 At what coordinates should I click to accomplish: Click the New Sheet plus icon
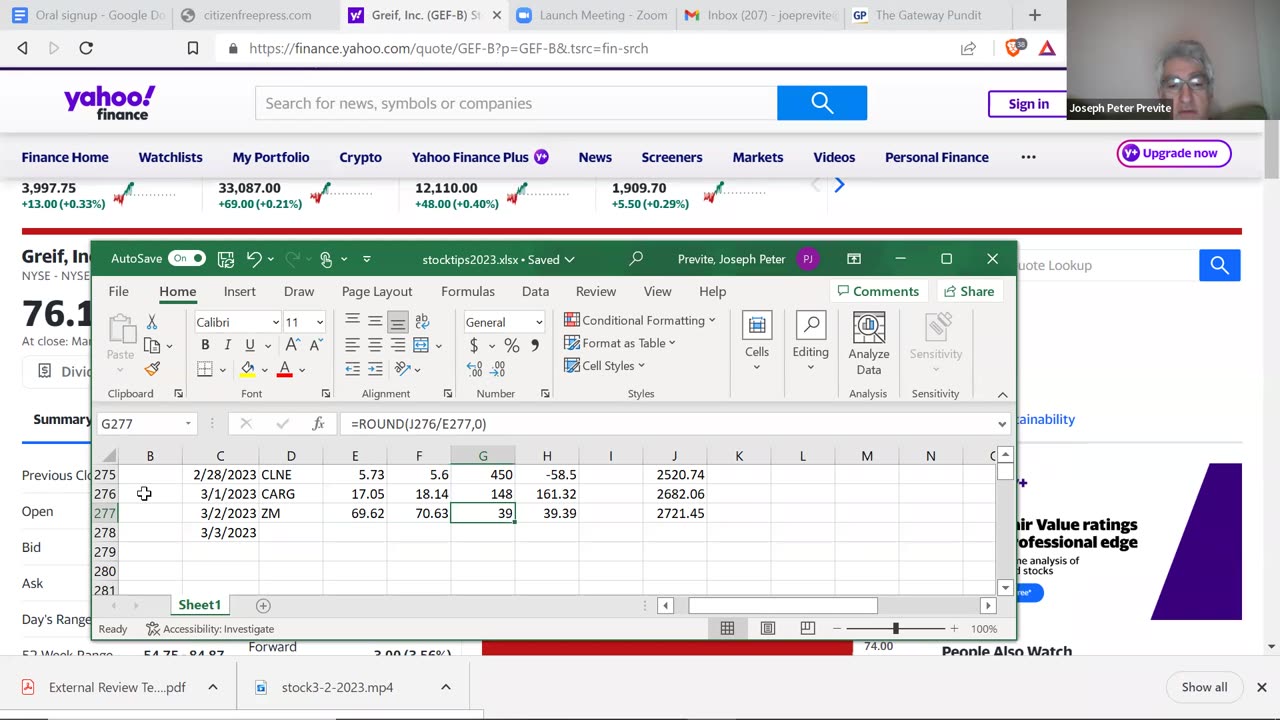click(x=263, y=605)
